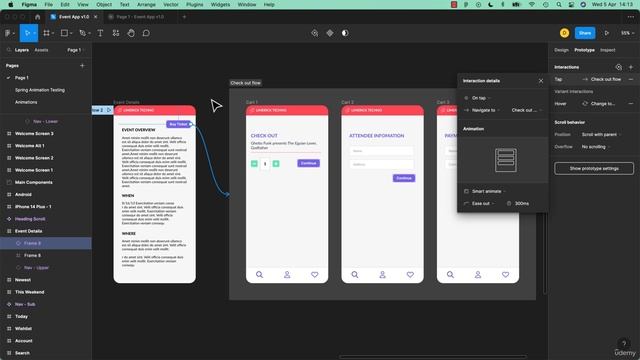Search layers using magnifier icon
This screenshot has height=360, width=640.
[9, 50]
